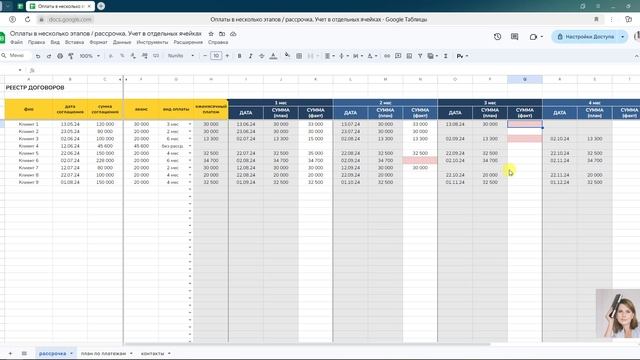Apply currency format to the cell

111,56
